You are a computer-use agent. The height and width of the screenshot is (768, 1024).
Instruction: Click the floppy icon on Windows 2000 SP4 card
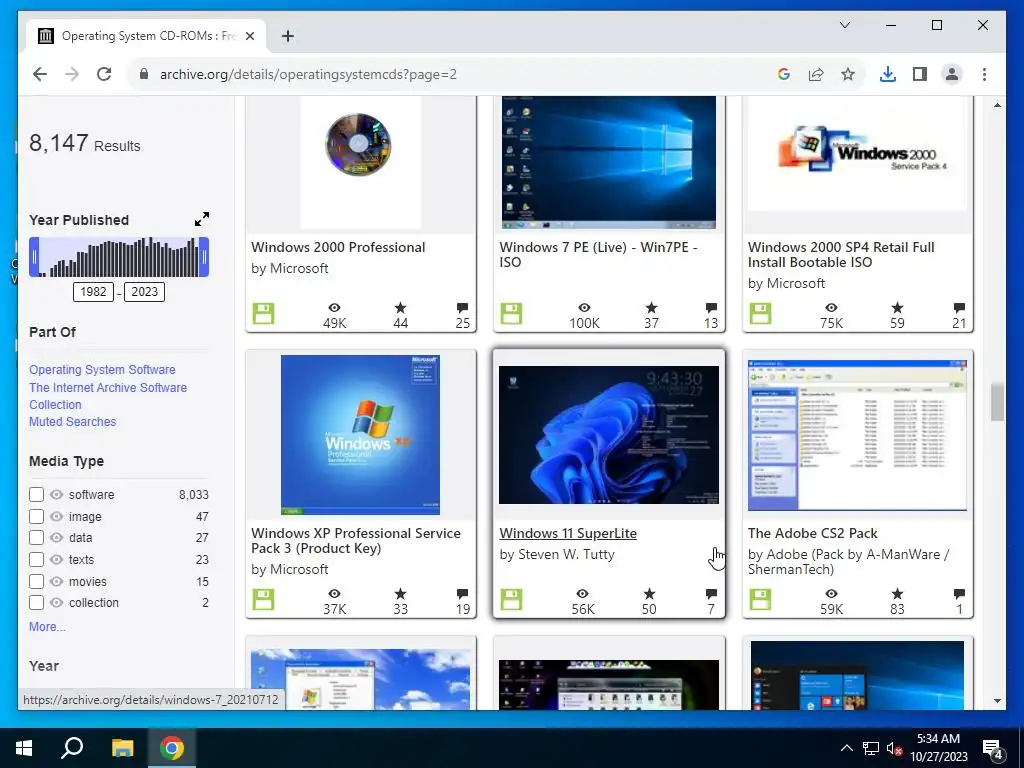pyautogui.click(x=760, y=313)
